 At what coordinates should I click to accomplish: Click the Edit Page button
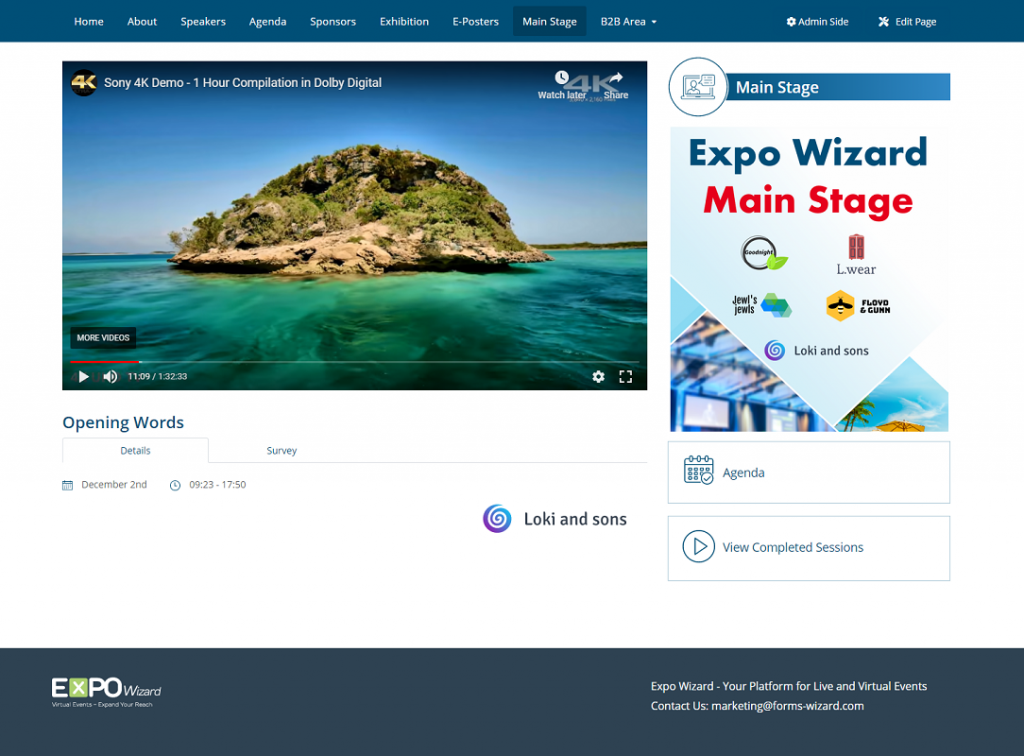point(907,21)
